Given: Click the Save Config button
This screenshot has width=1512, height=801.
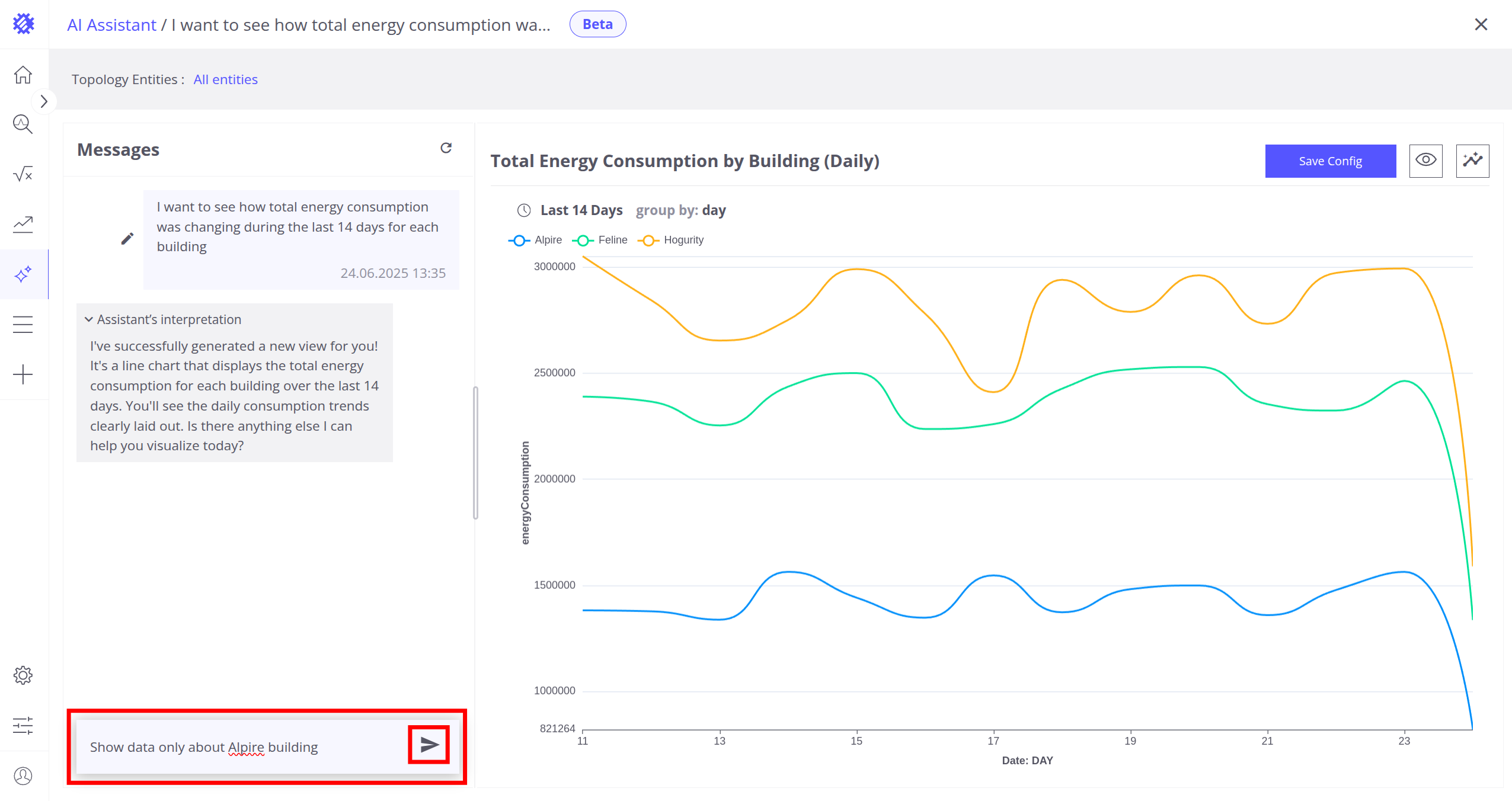Looking at the screenshot, I should coord(1330,161).
